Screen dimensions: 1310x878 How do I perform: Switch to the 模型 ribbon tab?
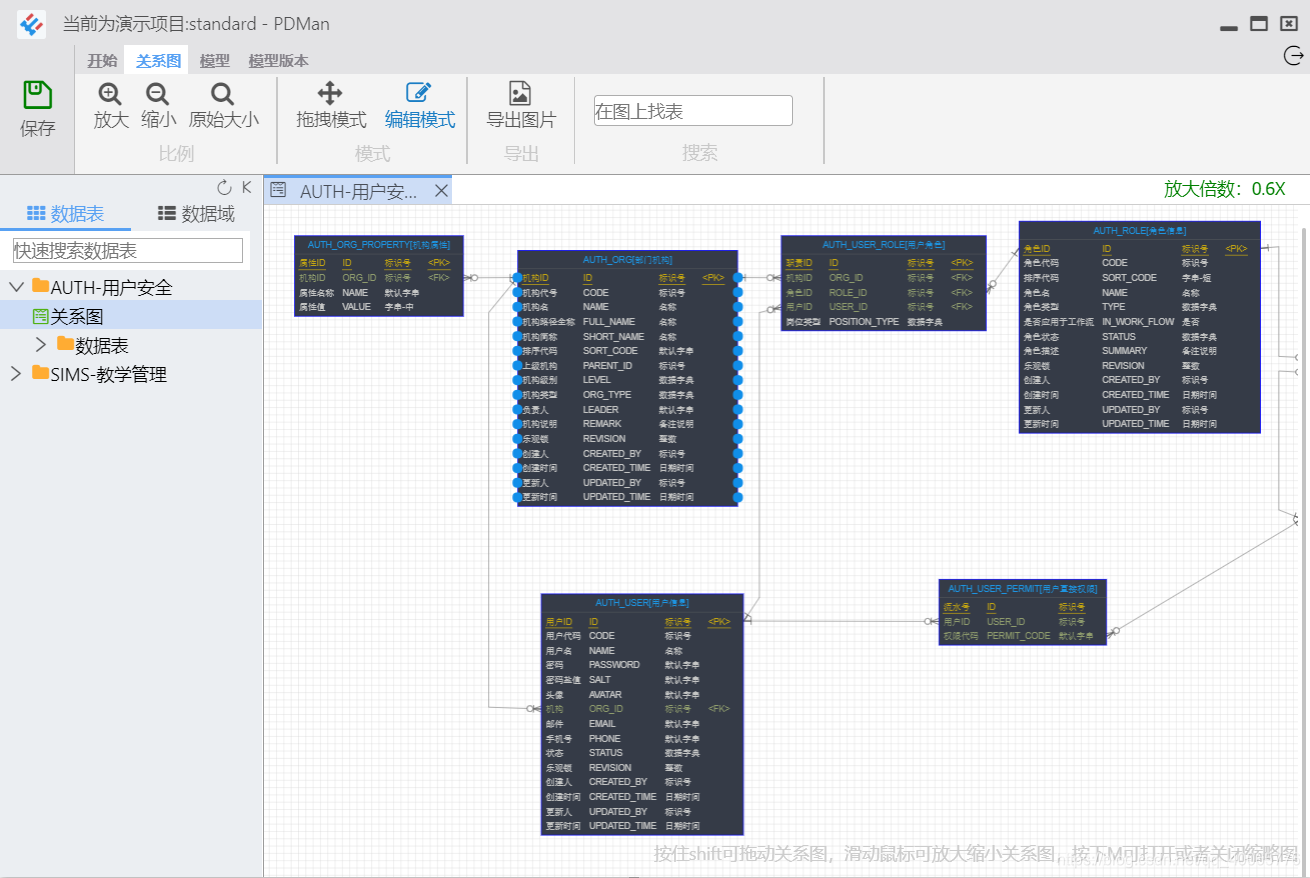215,61
